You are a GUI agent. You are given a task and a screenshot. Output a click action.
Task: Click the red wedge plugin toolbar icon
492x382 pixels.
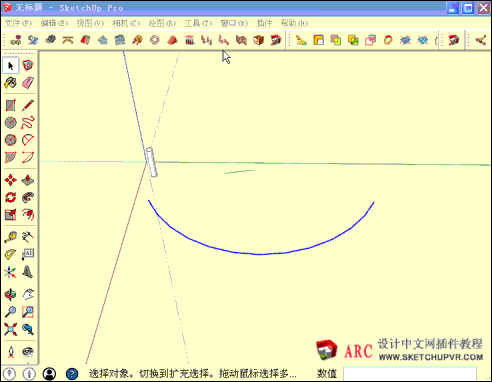172,40
